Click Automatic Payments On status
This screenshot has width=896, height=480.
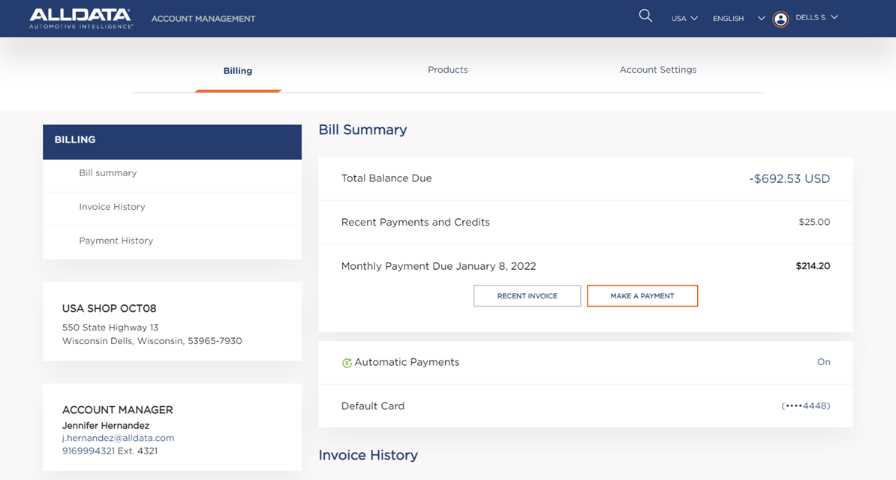(x=823, y=362)
